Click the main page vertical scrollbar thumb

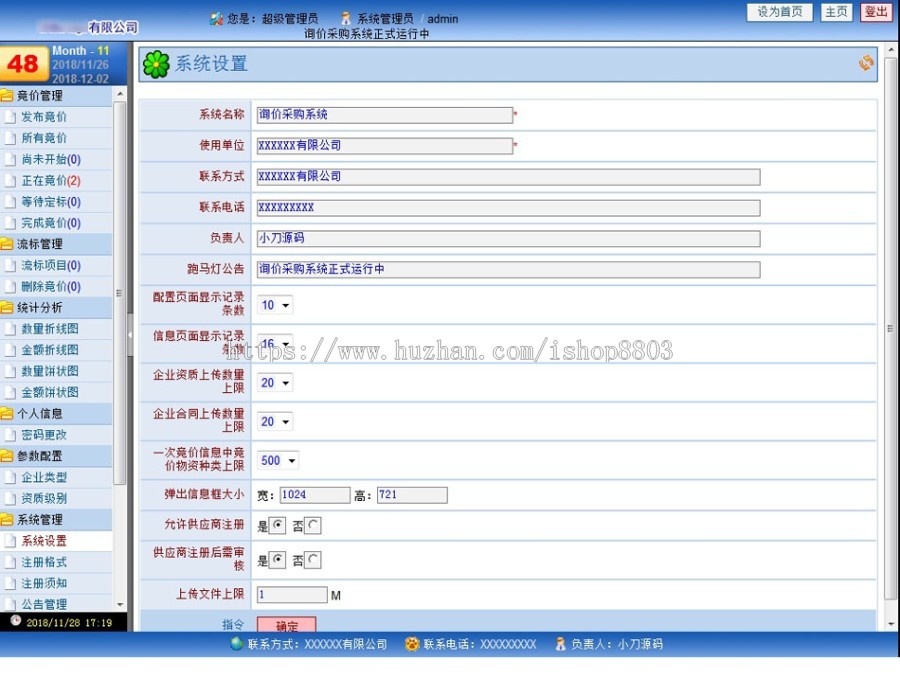890,328
